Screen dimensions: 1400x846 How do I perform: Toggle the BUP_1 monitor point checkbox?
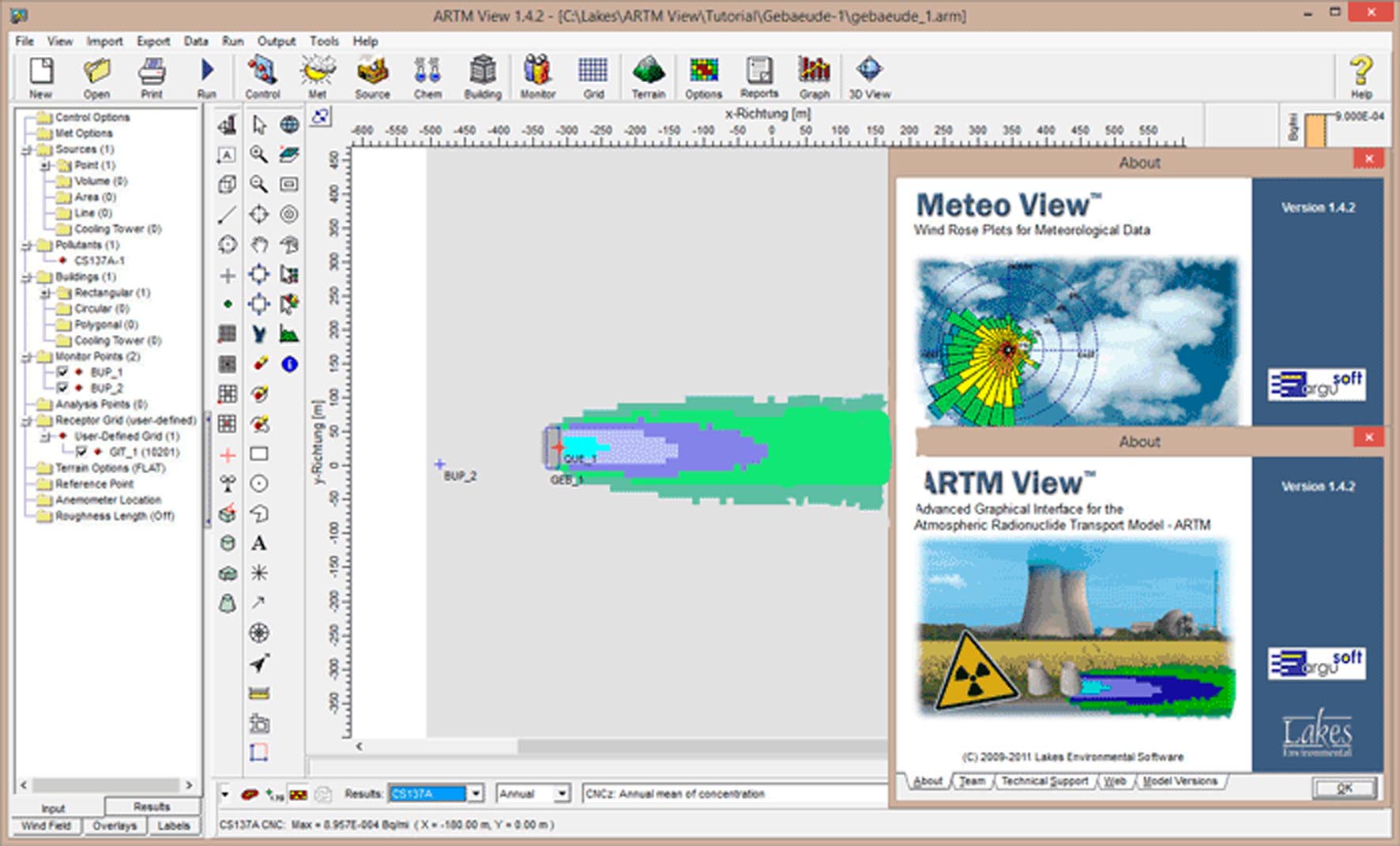coord(62,372)
